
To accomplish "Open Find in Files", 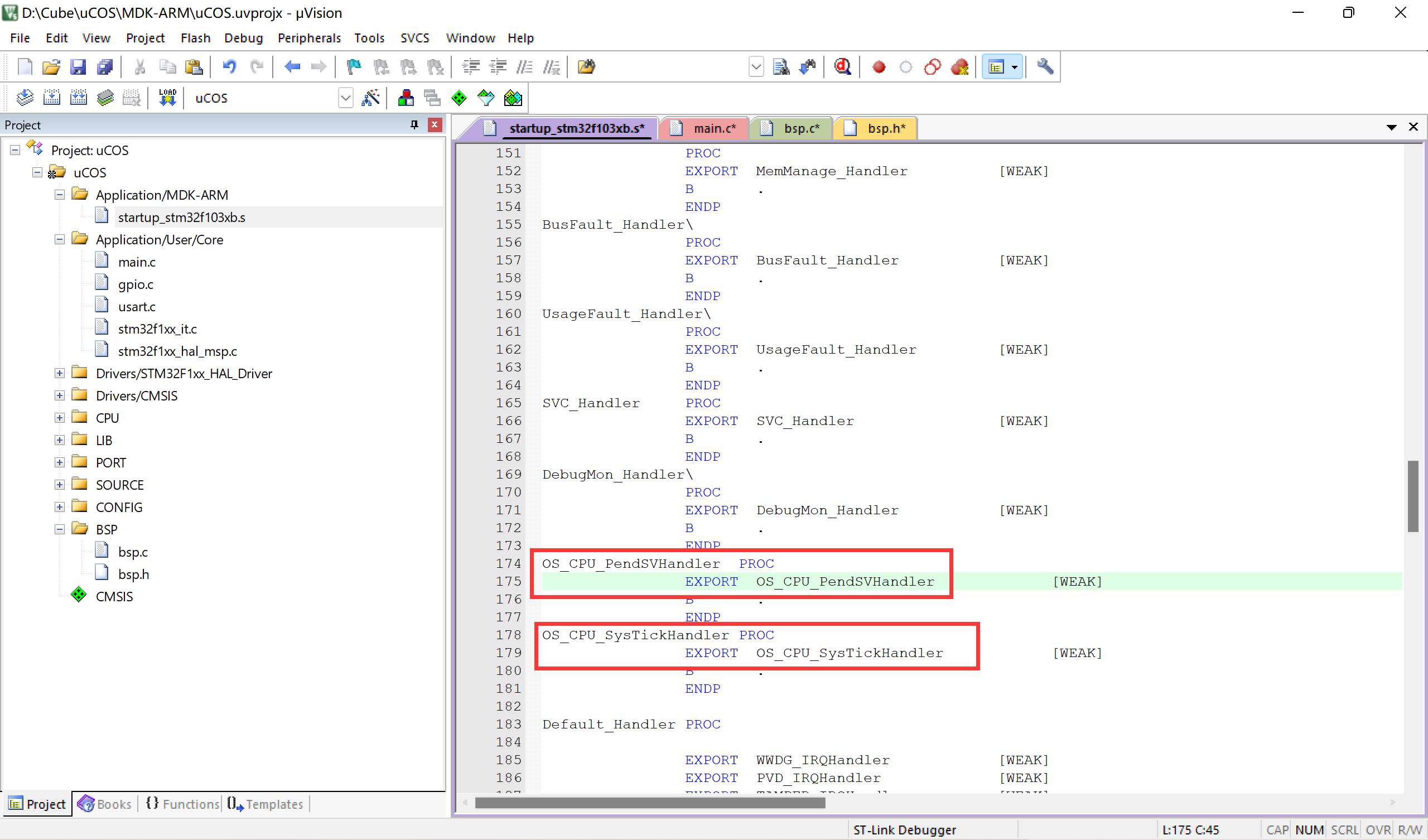I will pyautogui.click(x=782, y=66).
